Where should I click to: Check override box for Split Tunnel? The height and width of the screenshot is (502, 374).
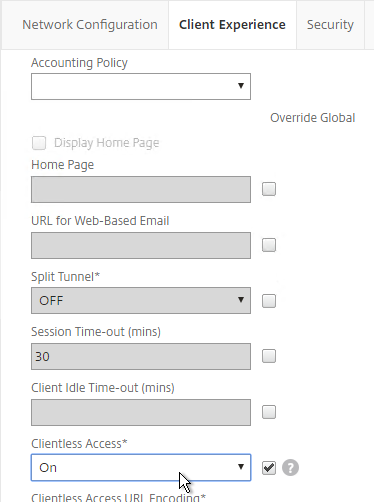[269, 301]
